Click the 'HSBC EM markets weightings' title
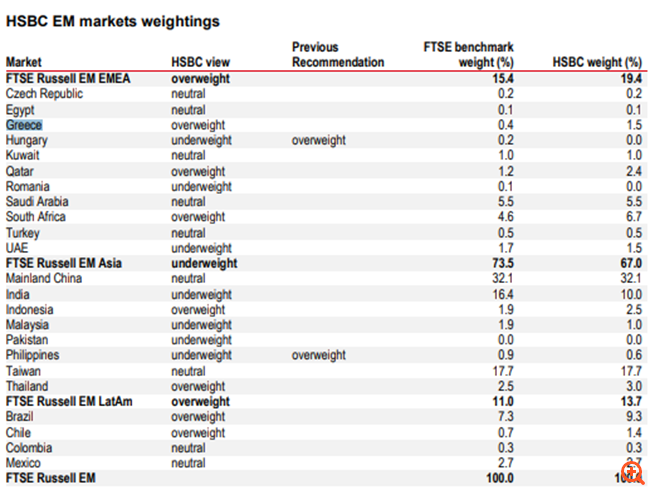 click(x=113, y=21)
